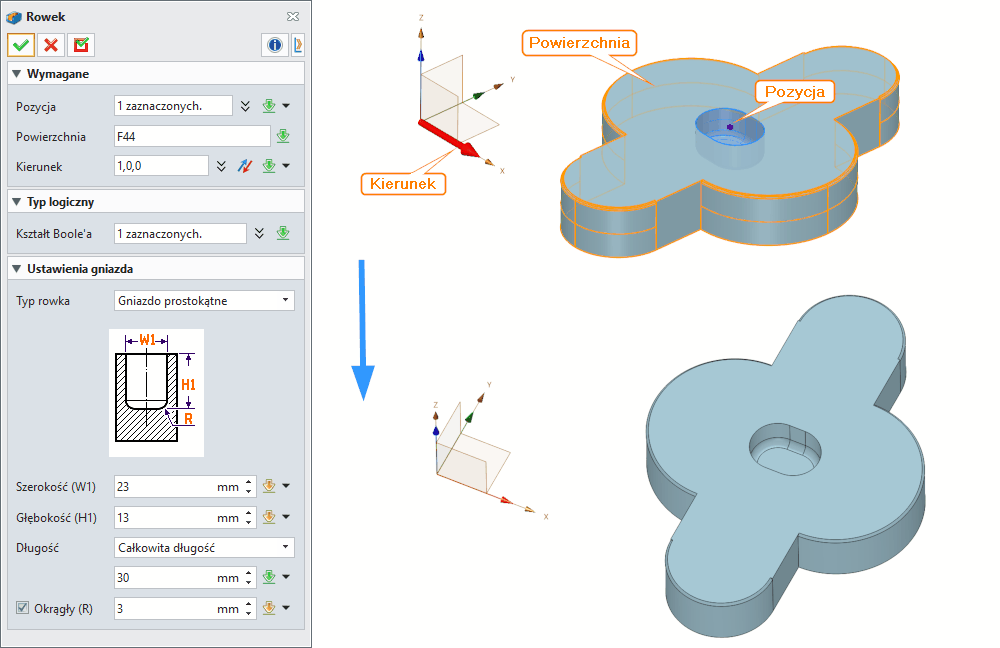Screen dimensions: 1000x648
Task: Click the Kierunek field with value 1,0,0
Action: click(160, 166)
